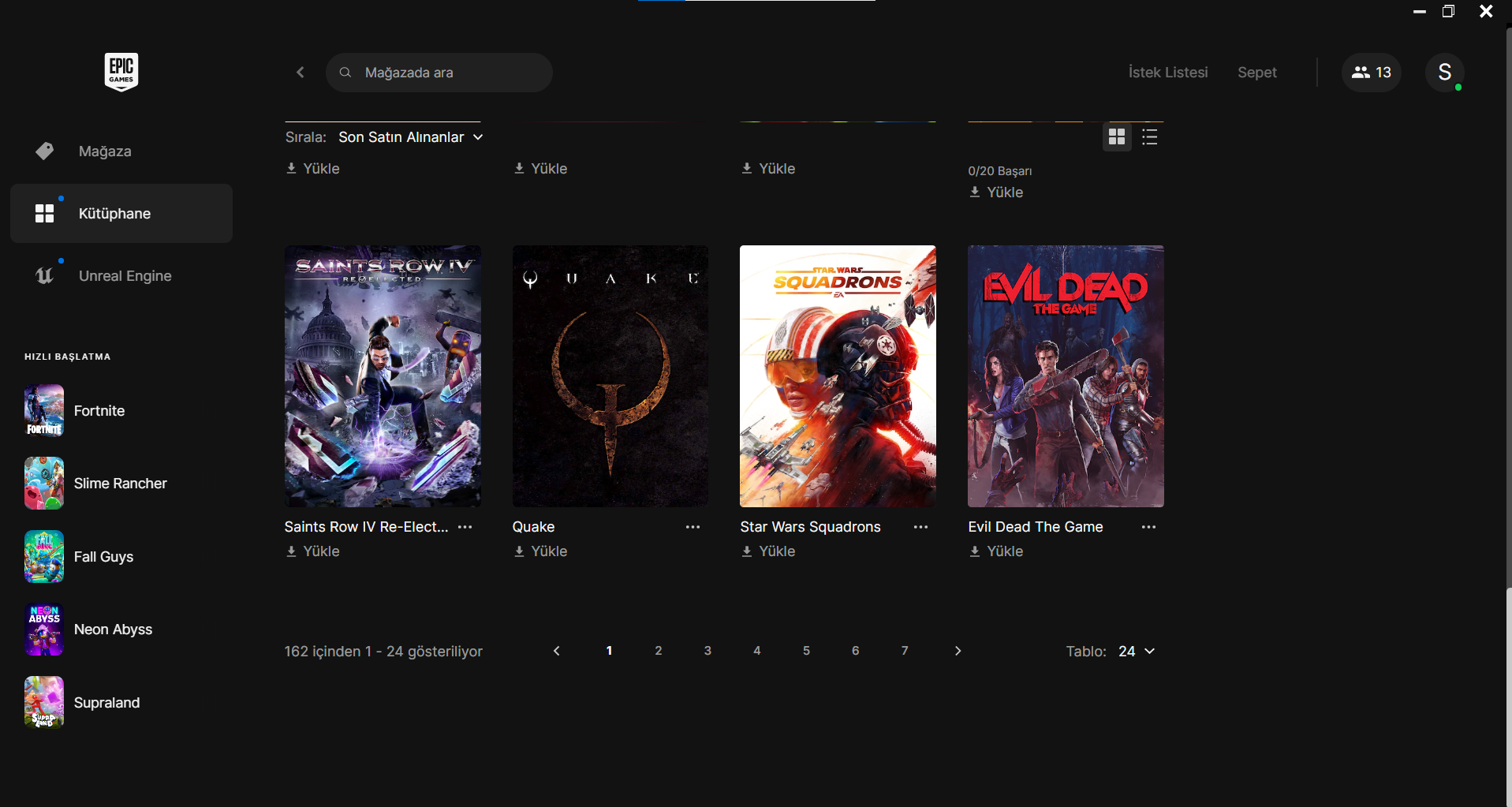
Task: Click the Slime Rancher quick launch label
Action: (x=121, y=484)
